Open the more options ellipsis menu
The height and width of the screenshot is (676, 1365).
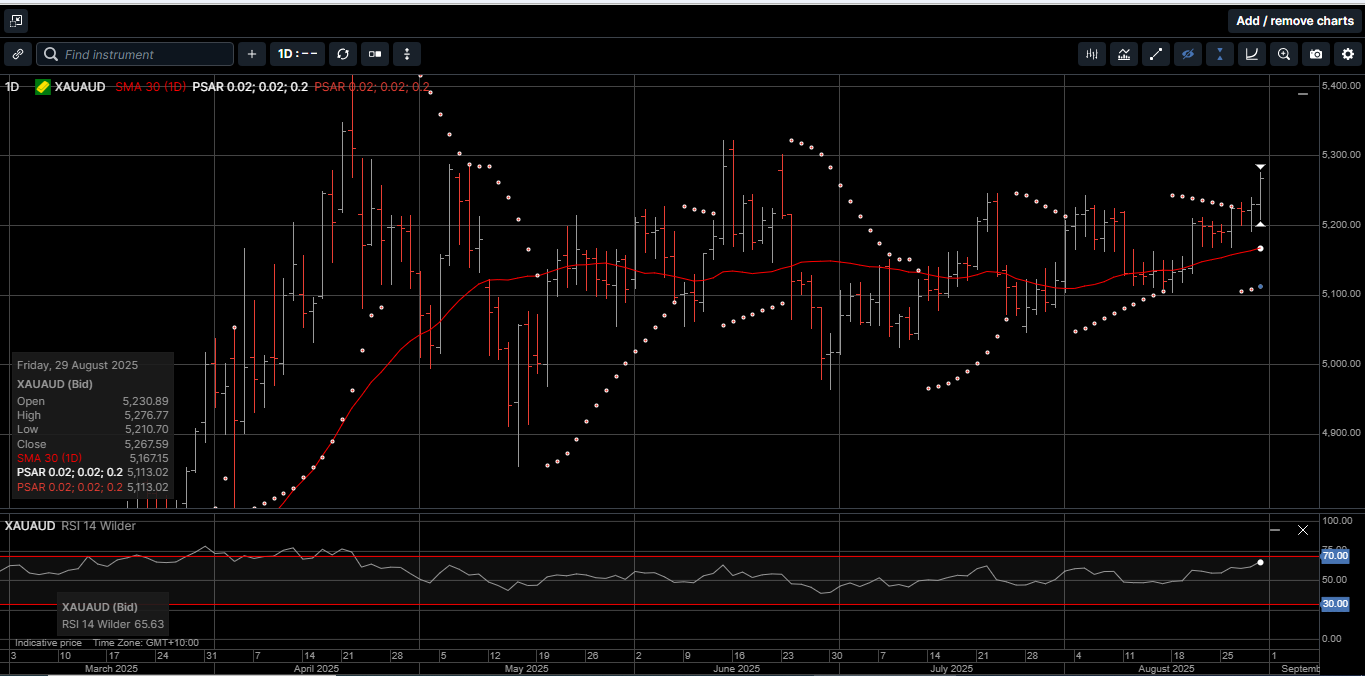(407, 54)
